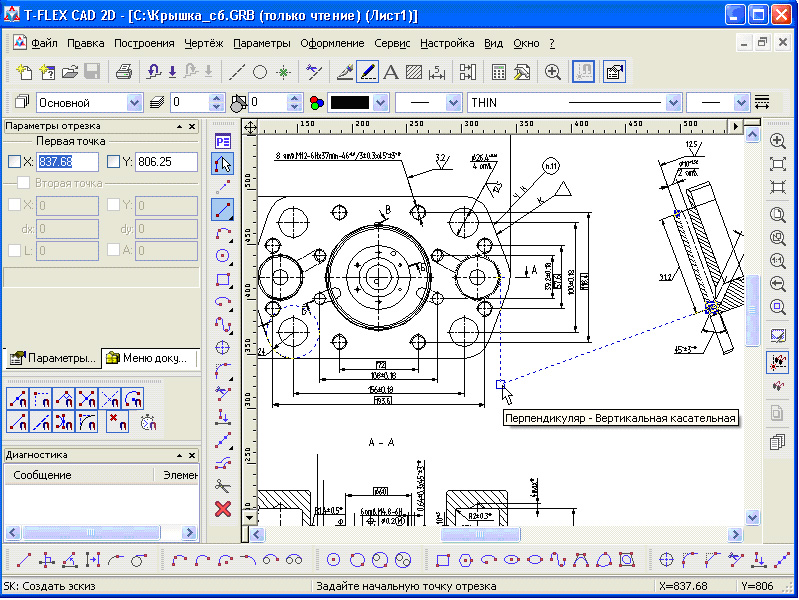Toggle the snap binding toolbar button

583,72
